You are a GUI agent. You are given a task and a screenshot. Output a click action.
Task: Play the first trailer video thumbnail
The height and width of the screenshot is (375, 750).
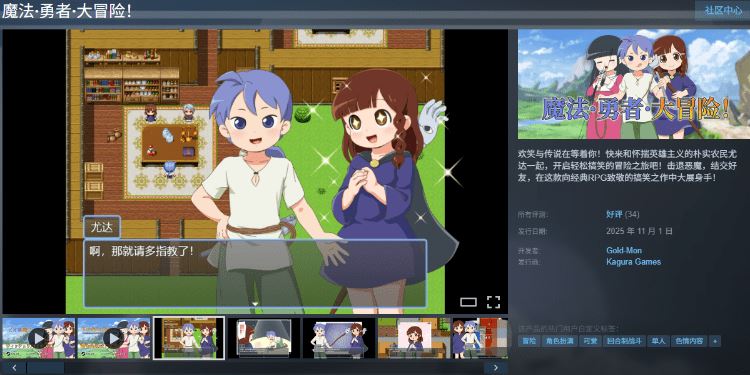coord(38,338)
